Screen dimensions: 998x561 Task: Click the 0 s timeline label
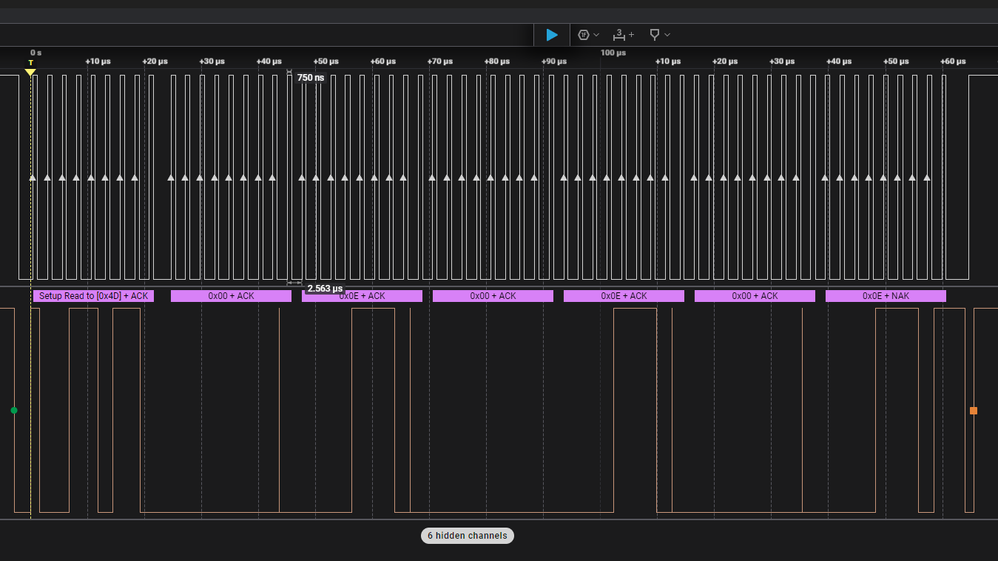36,53
